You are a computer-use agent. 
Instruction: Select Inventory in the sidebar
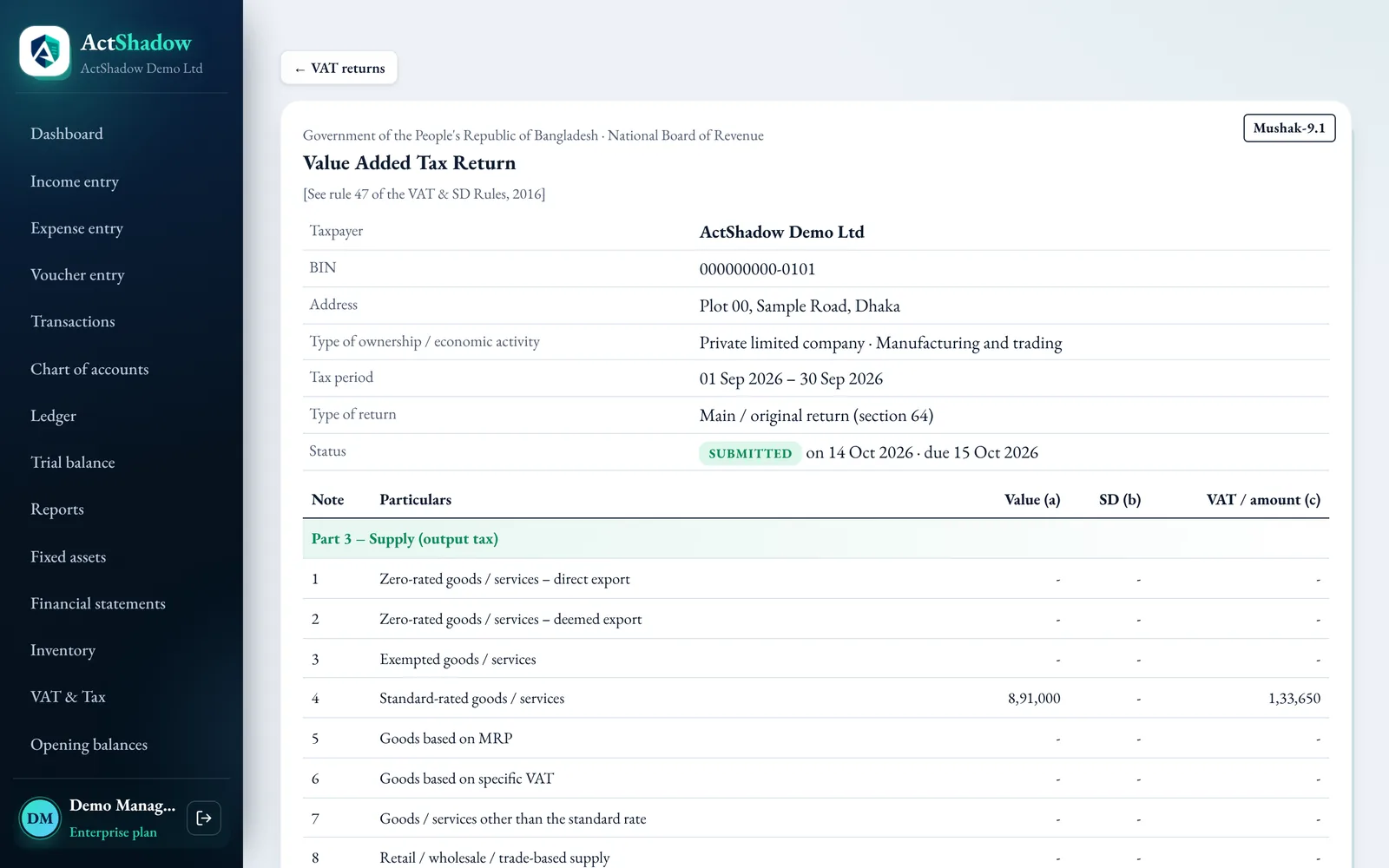[x=63, y=650]
